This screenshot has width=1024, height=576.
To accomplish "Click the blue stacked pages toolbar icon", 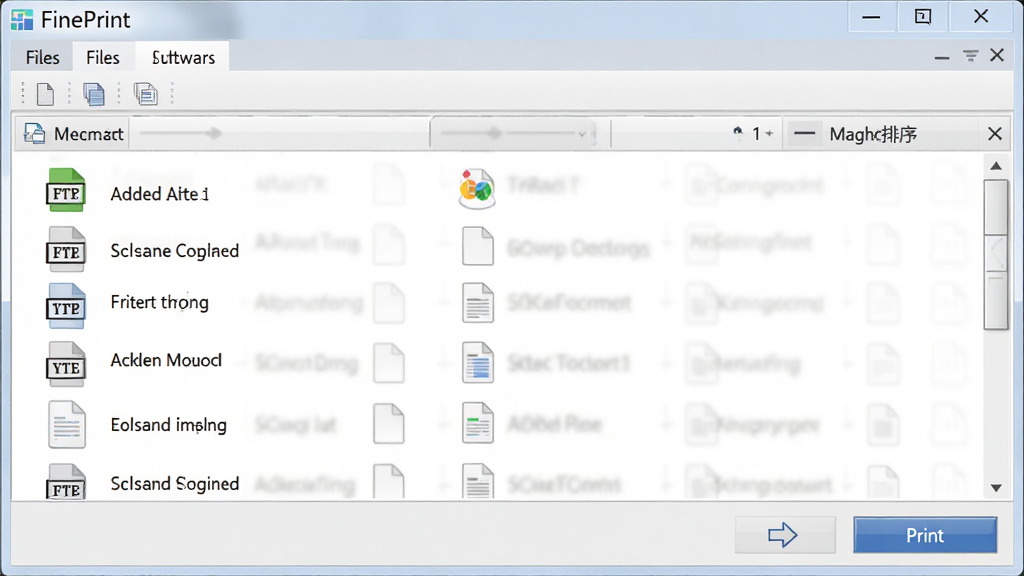I will [x=94, y=94].
